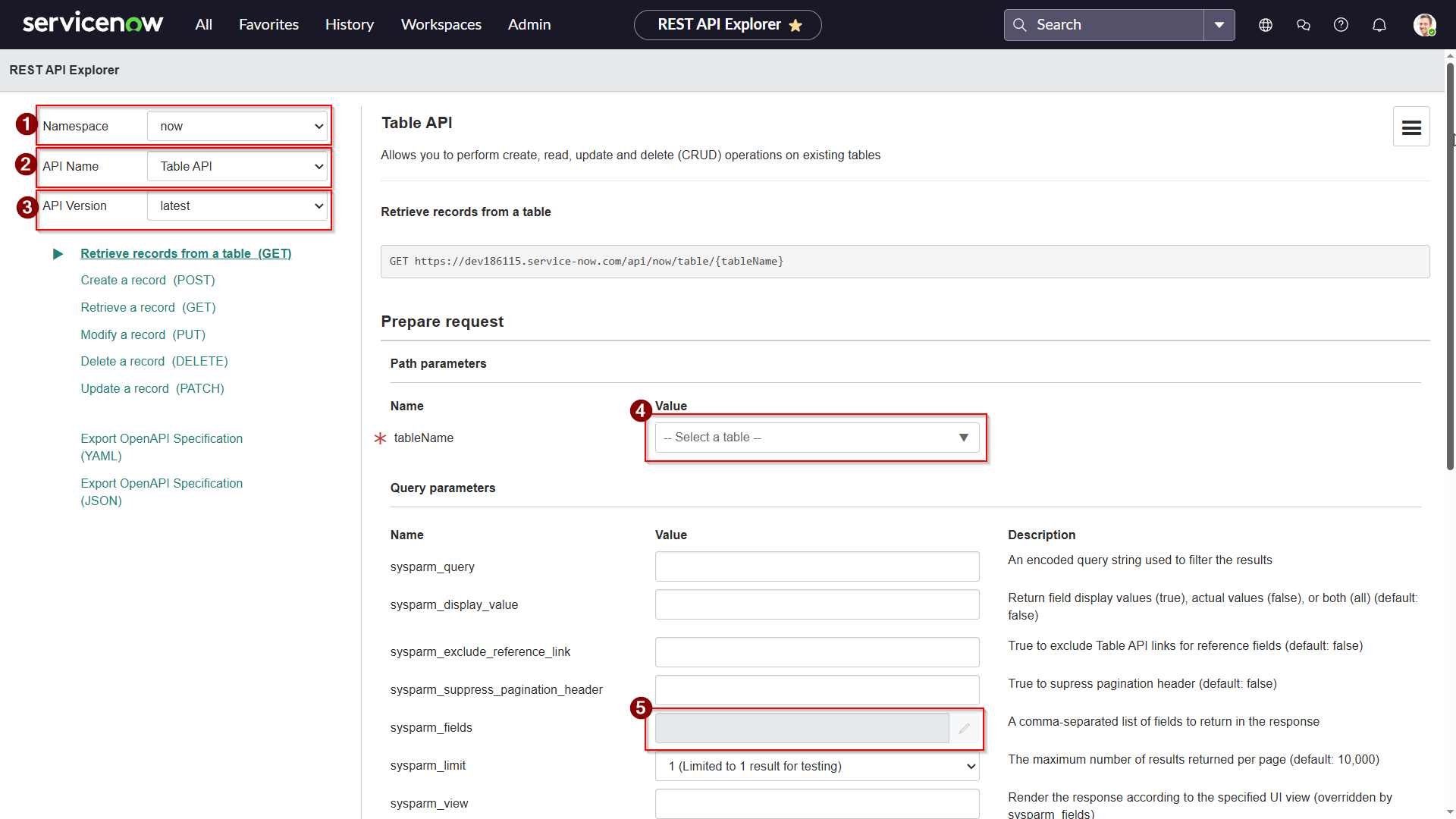
Task: Click the favorite star on REST API Explorer
Action: tap(795, 25)
